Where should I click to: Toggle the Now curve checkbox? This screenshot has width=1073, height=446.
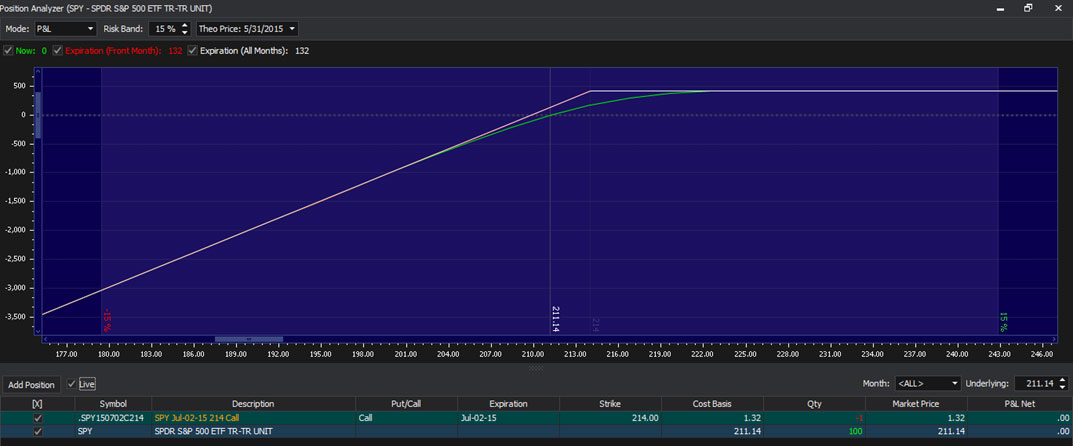[x=9, y=50]
